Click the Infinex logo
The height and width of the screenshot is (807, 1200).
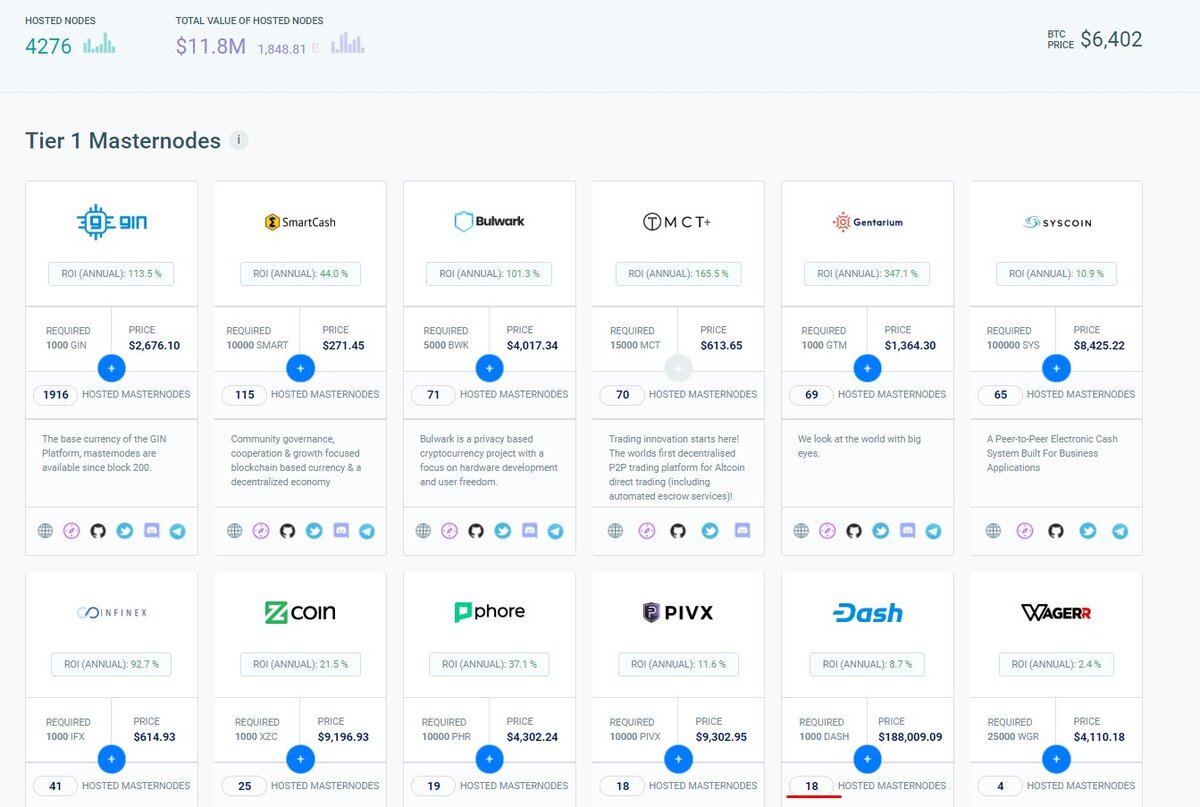[111, 612]
